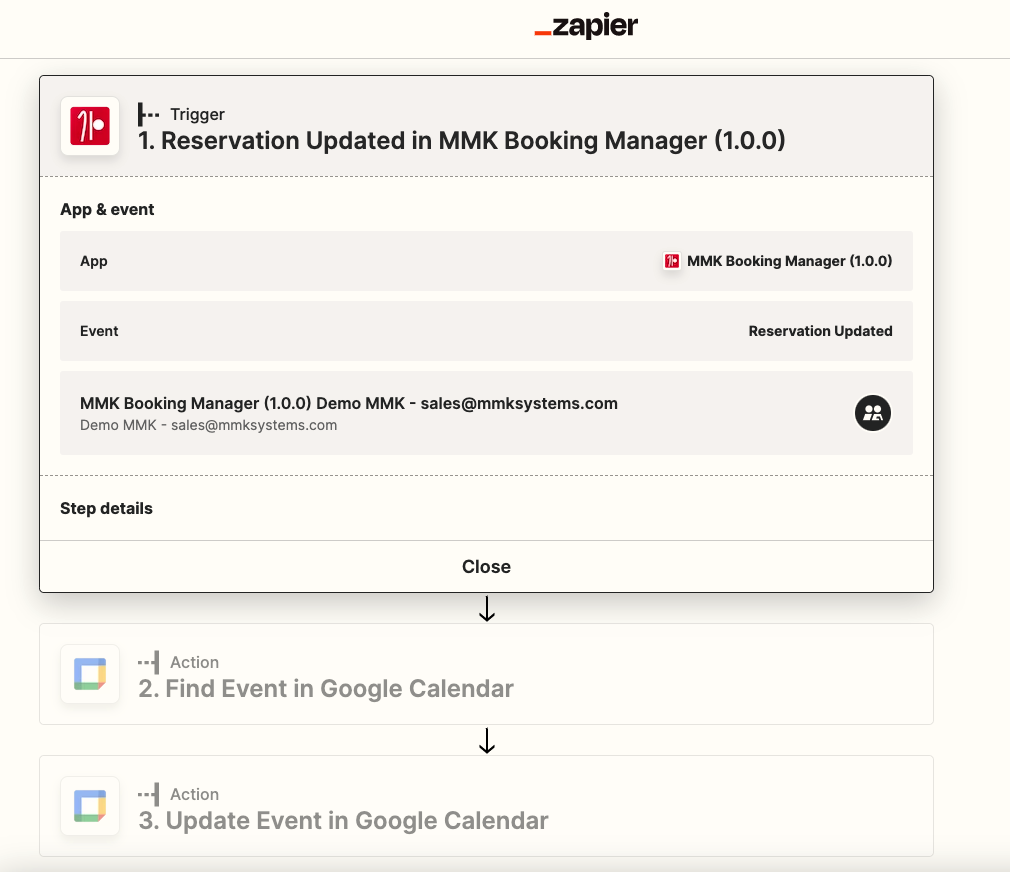
Task: Close the trigger details panel
Action: point(486,567)
